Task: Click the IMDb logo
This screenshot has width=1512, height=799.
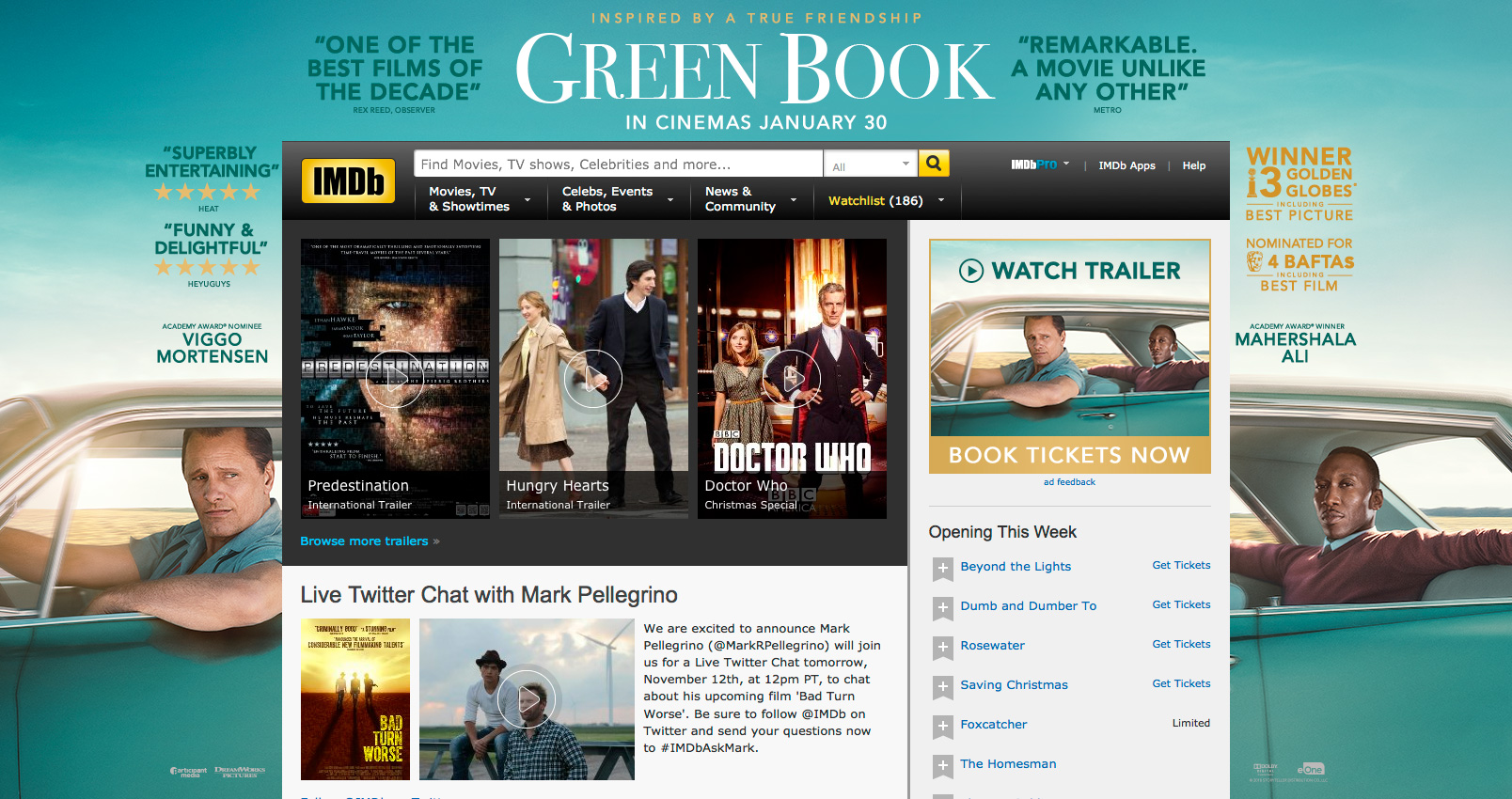Action: tap(348, 180)
